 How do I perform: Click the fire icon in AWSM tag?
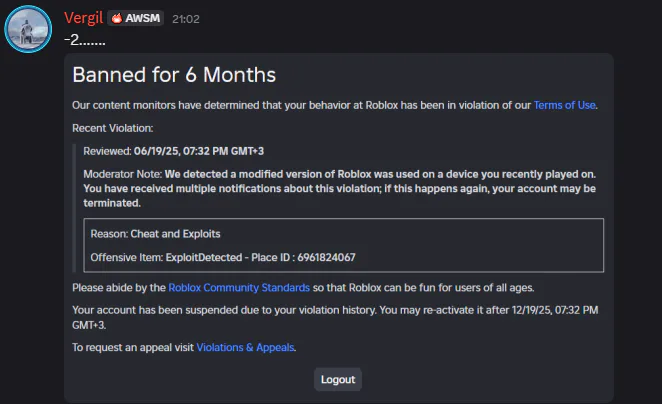(x=117, y=18)
